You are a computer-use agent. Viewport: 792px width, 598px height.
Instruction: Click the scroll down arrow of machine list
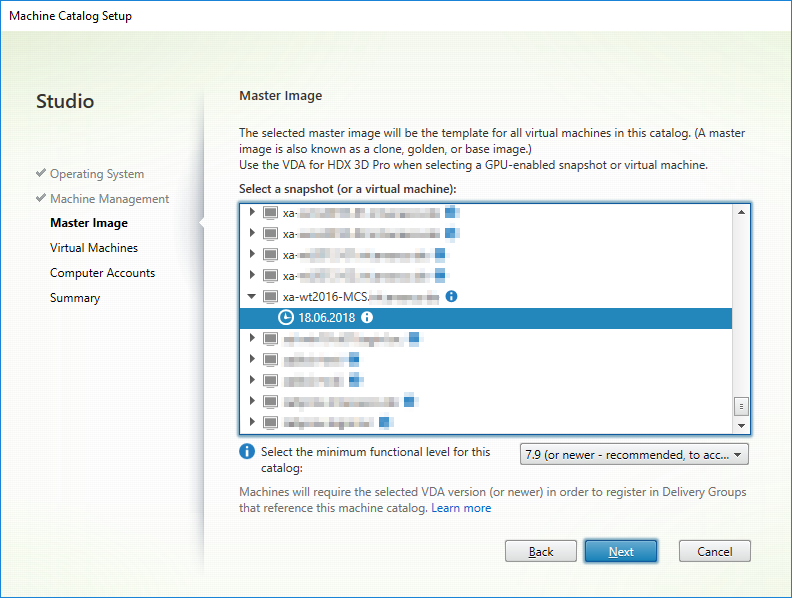(x=741, y=426)
